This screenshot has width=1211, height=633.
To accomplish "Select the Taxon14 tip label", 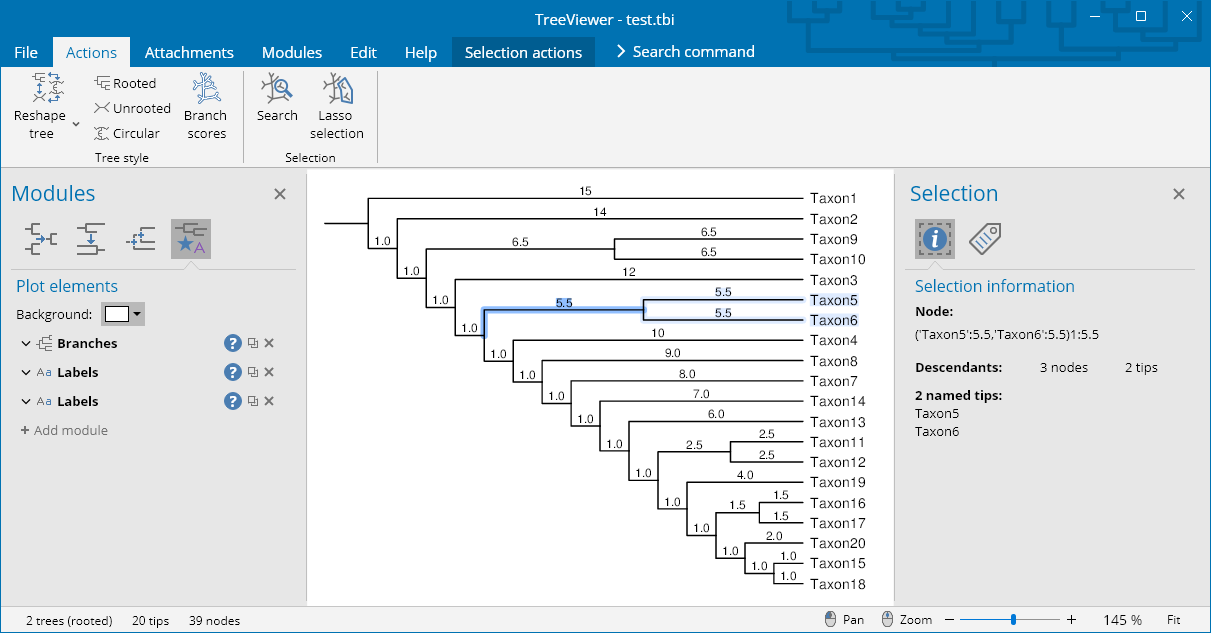I will pos(837,401).
